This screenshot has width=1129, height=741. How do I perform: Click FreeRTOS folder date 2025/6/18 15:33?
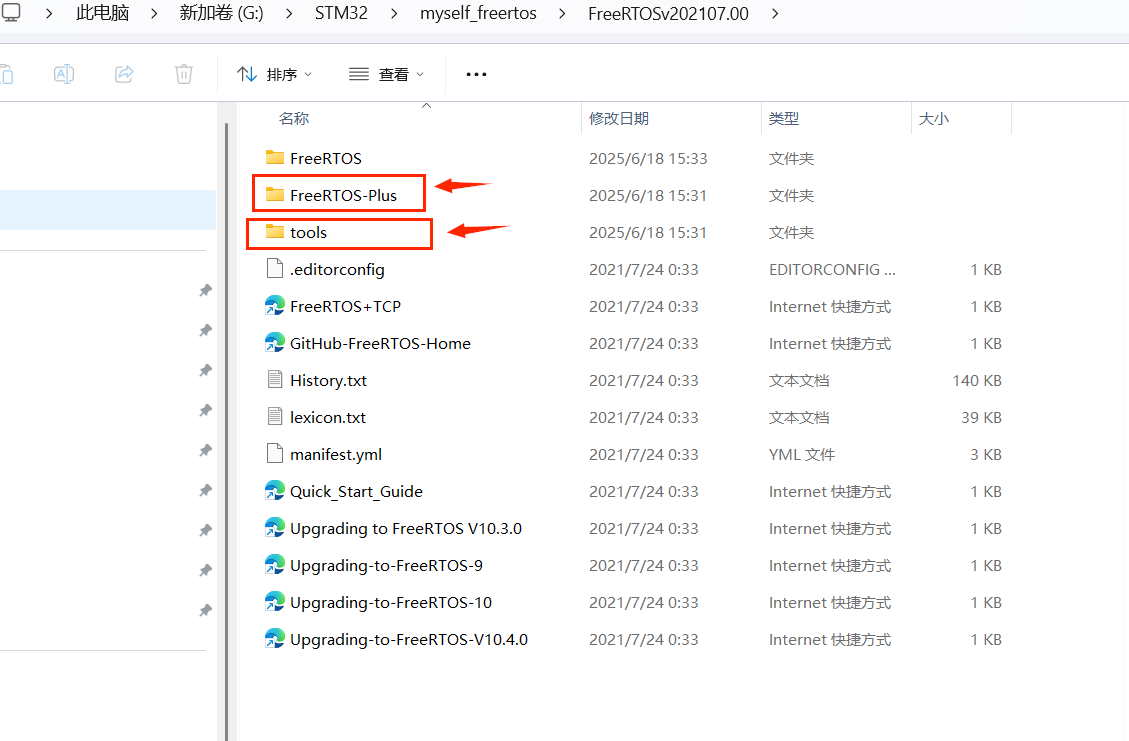click(x=648, y=158)
